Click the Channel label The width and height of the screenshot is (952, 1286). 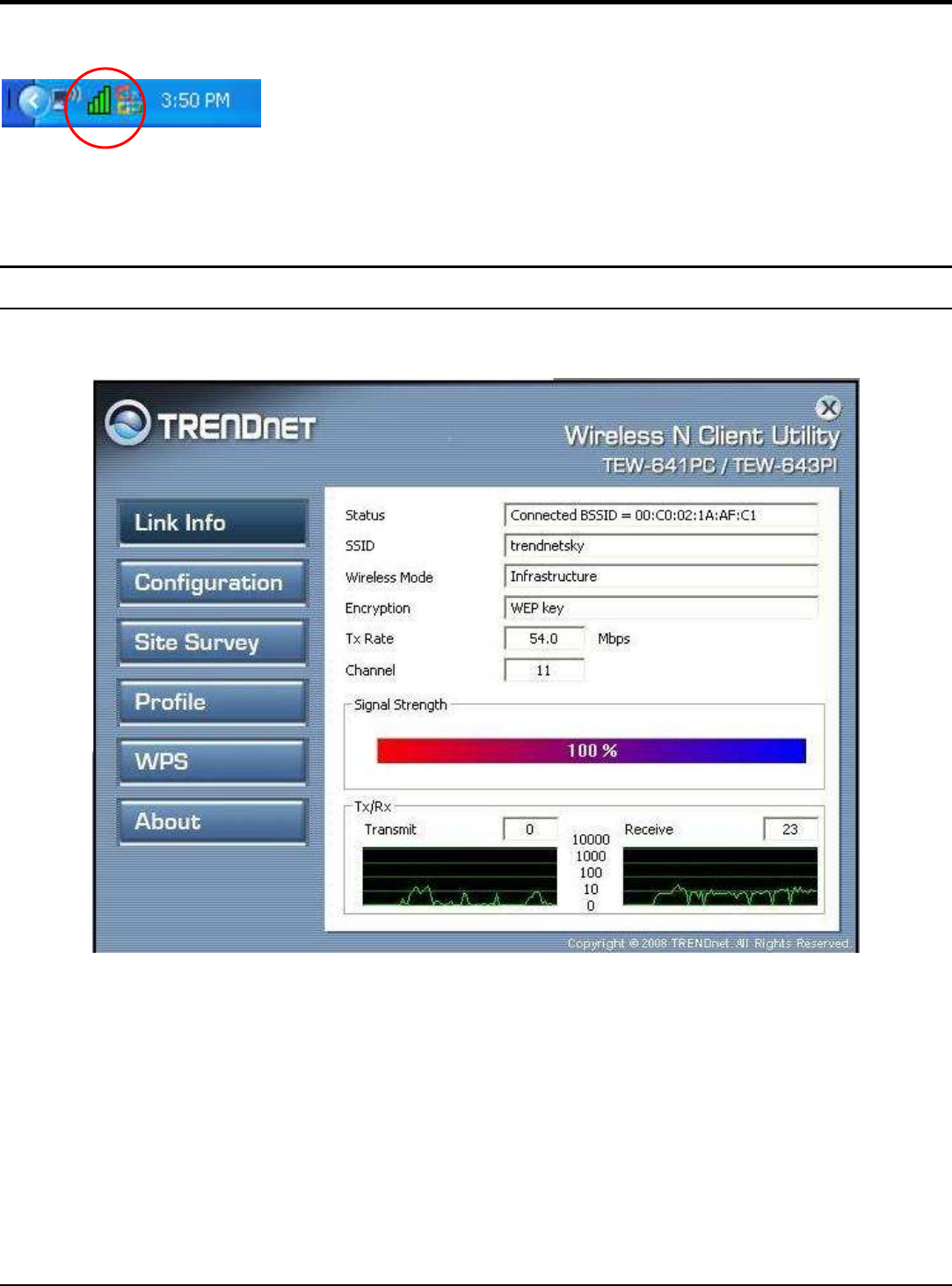pyautogui.click(x=370, y=670)
